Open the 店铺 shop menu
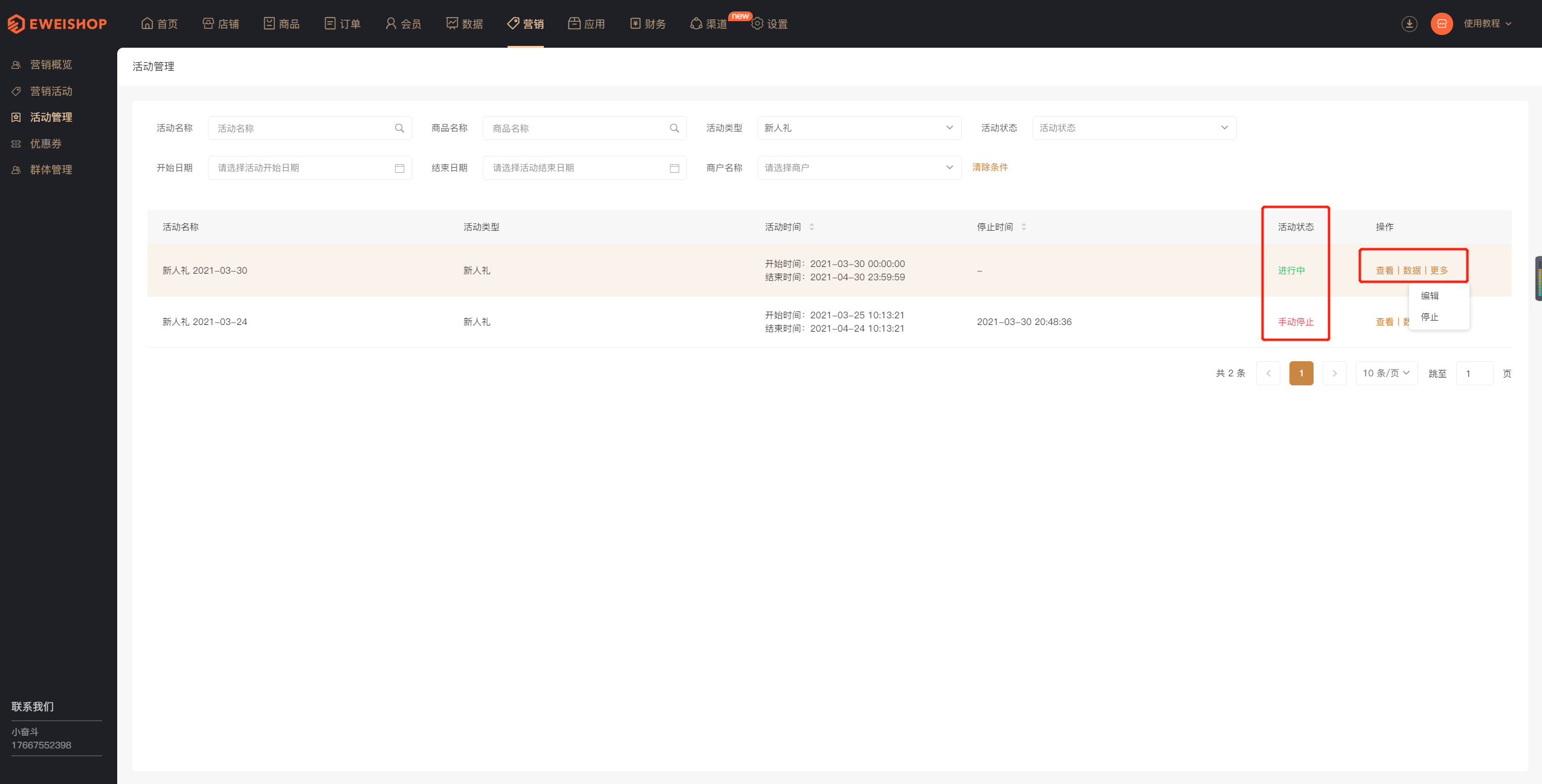1542x784 pixels. (x=221, y=24)
